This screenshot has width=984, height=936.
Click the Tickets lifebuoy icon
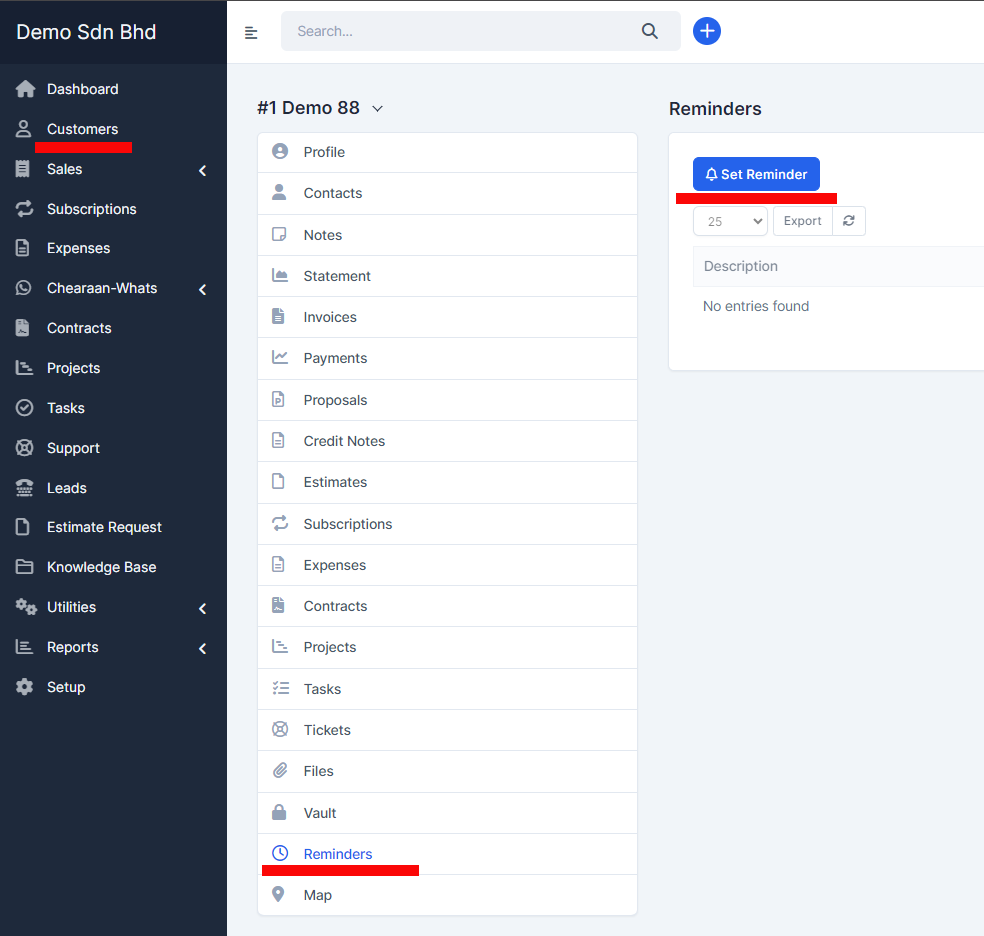point(280,730)
